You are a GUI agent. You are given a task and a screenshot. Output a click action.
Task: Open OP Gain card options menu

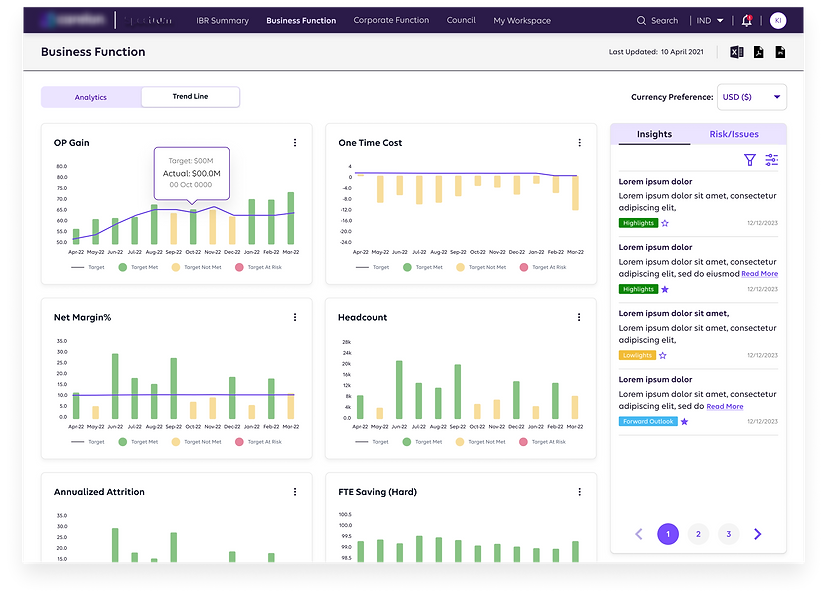point(295,142)
